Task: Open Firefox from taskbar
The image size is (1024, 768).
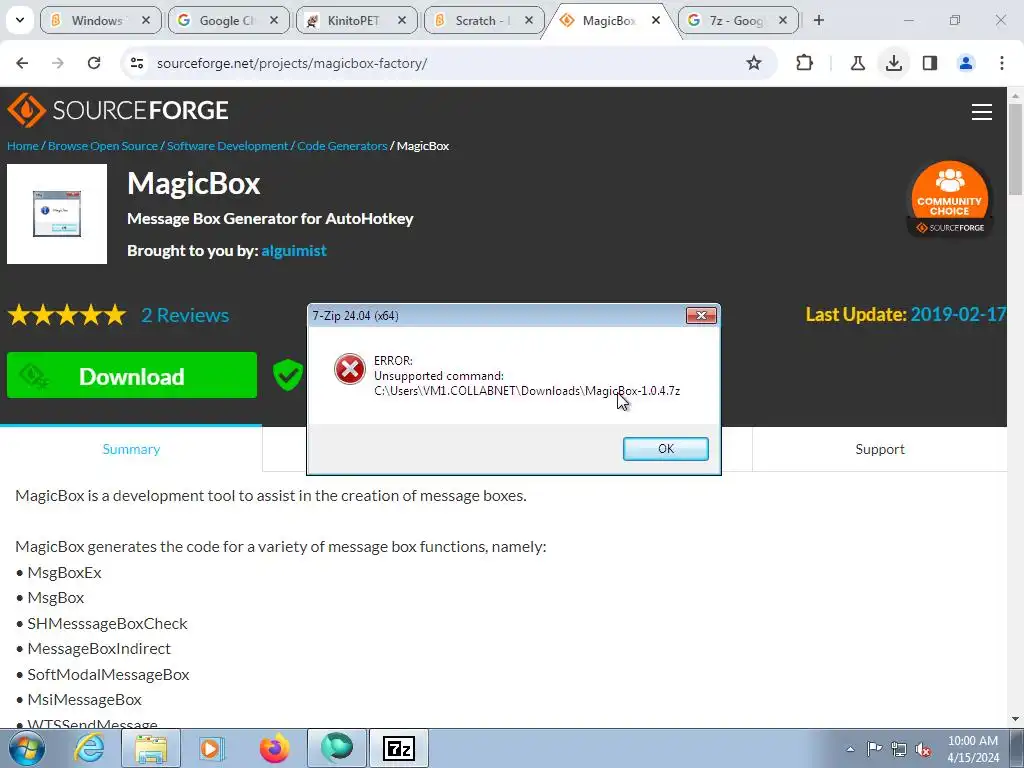Action: coord(274,748)
